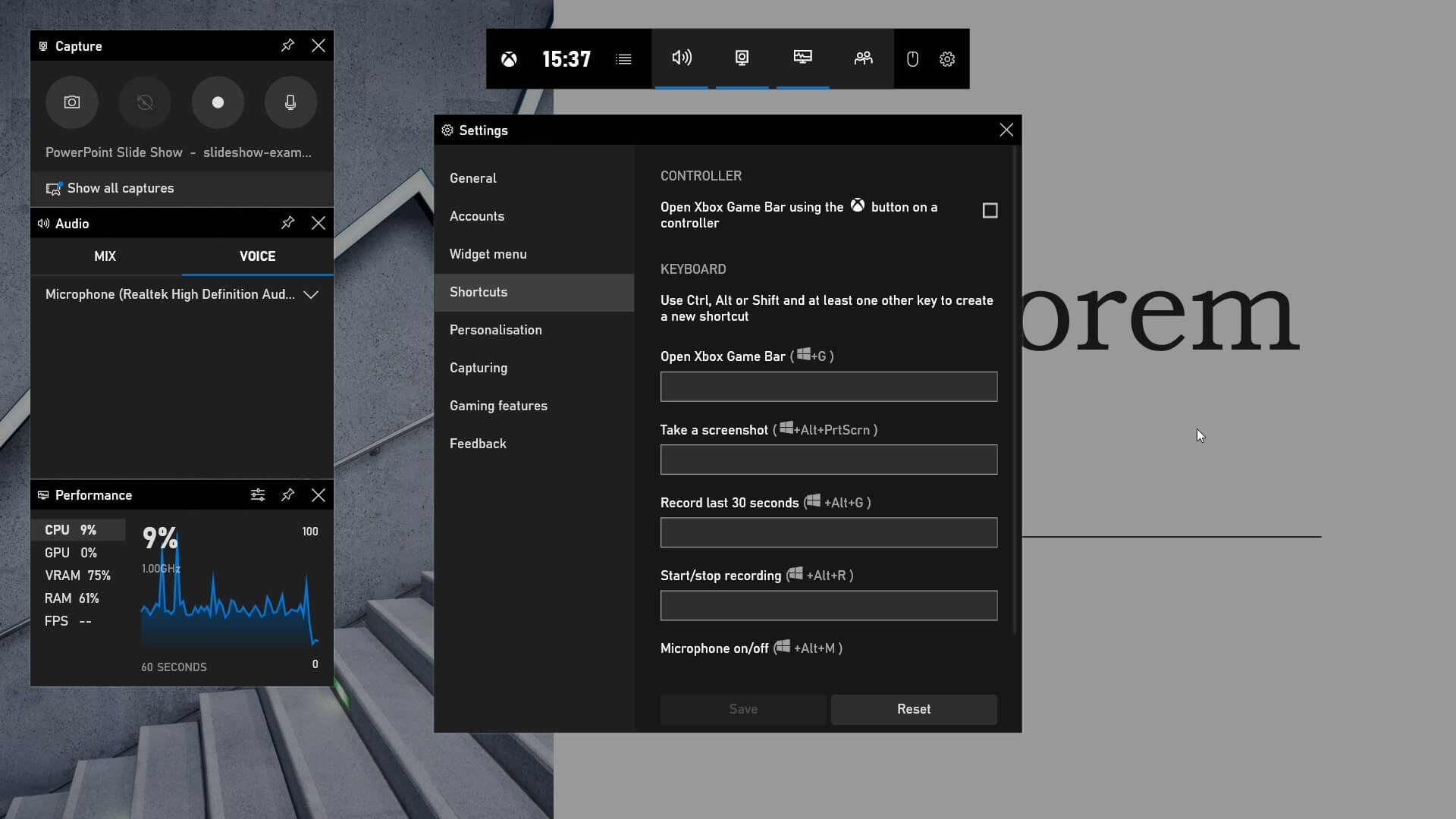Click the performance graph icon in Xbox bar
The width and height of the screenshot is (1456, 819).
802,58
